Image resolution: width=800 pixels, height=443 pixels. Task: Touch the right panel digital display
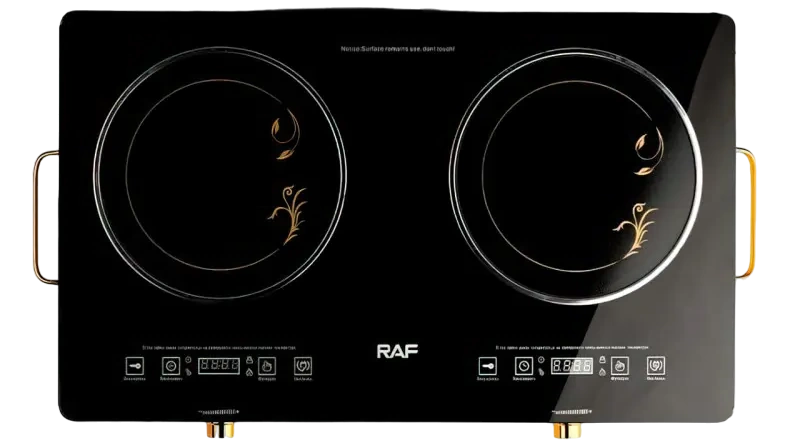(572, 366)
